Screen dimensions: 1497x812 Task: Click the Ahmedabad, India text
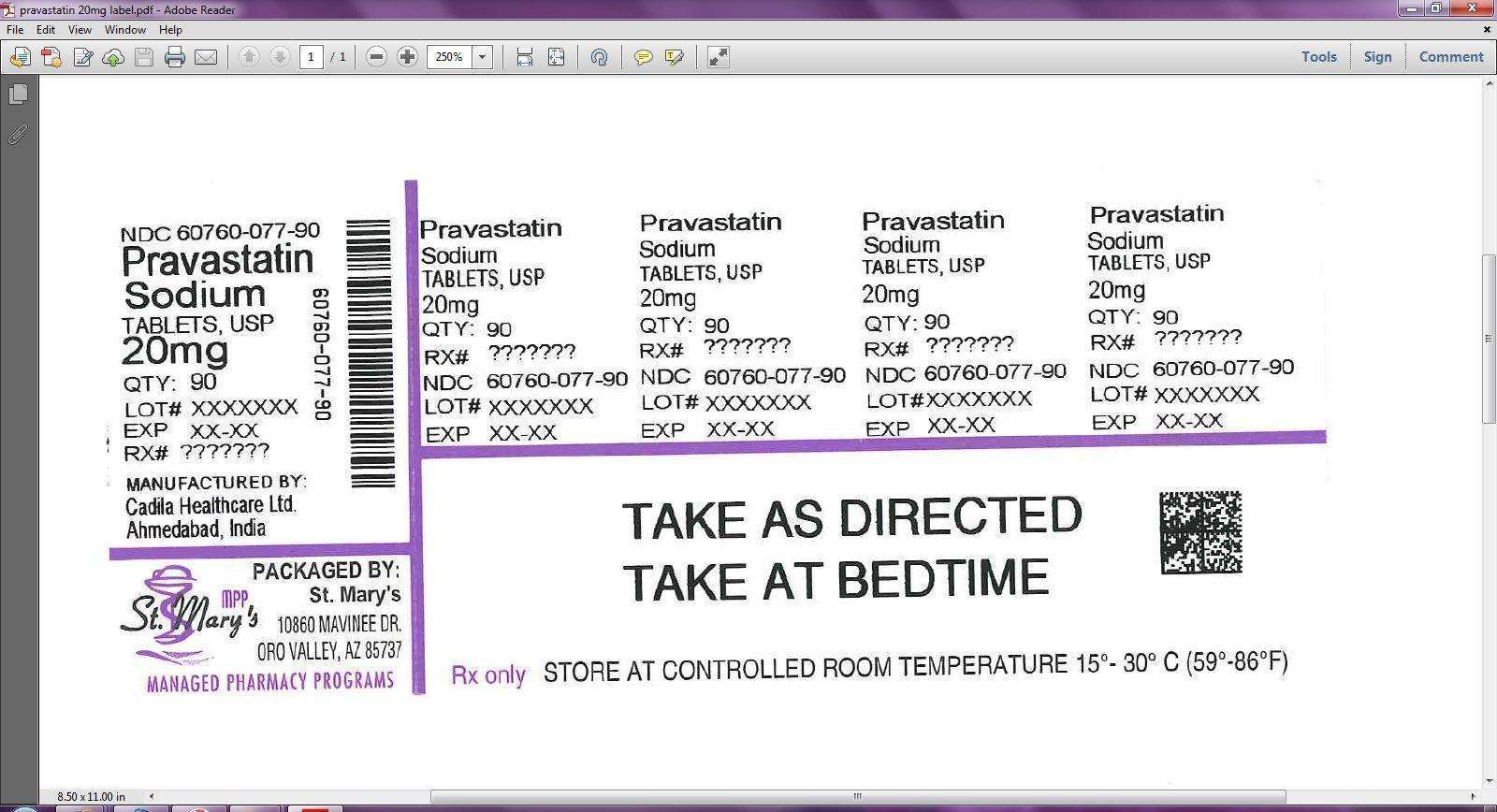coord(196,529)
